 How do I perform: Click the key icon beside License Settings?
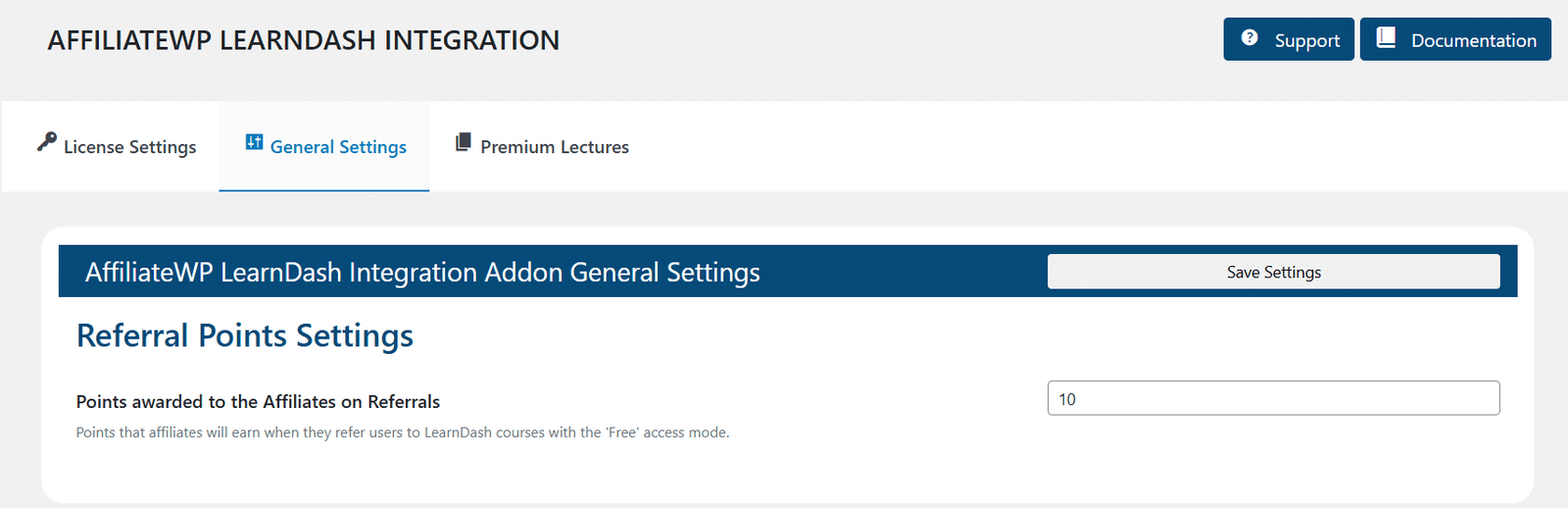click(x=47, y=142)
